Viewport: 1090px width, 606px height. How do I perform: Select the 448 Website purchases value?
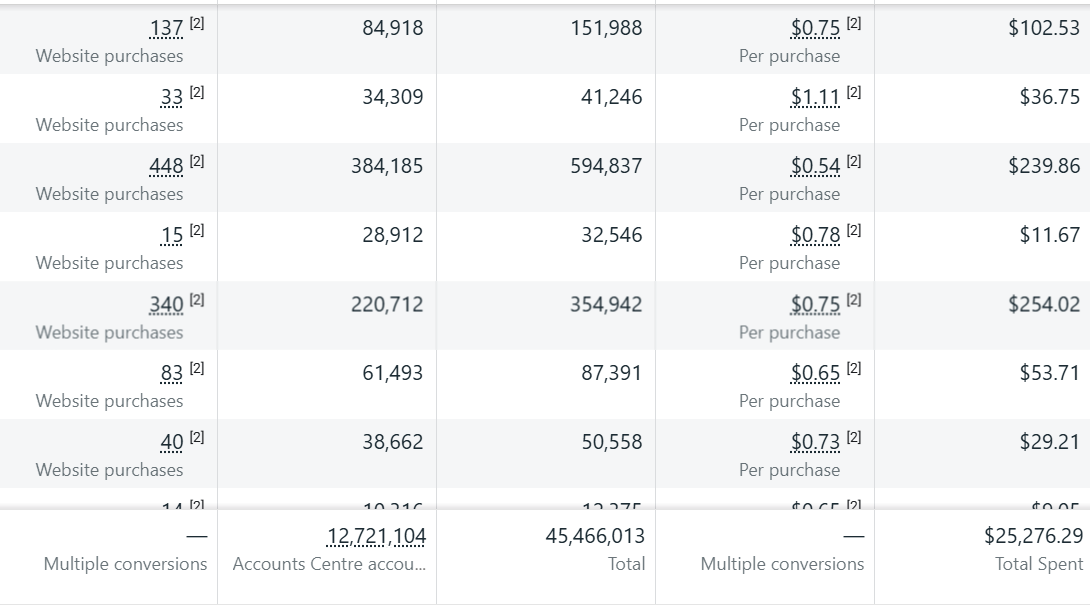click(166, 166)
